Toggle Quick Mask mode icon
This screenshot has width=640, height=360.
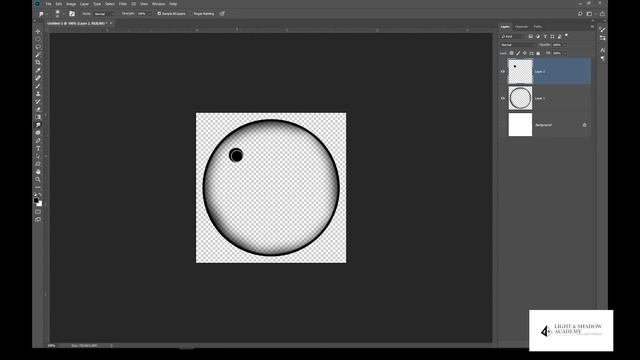click(x=38, y=212)
